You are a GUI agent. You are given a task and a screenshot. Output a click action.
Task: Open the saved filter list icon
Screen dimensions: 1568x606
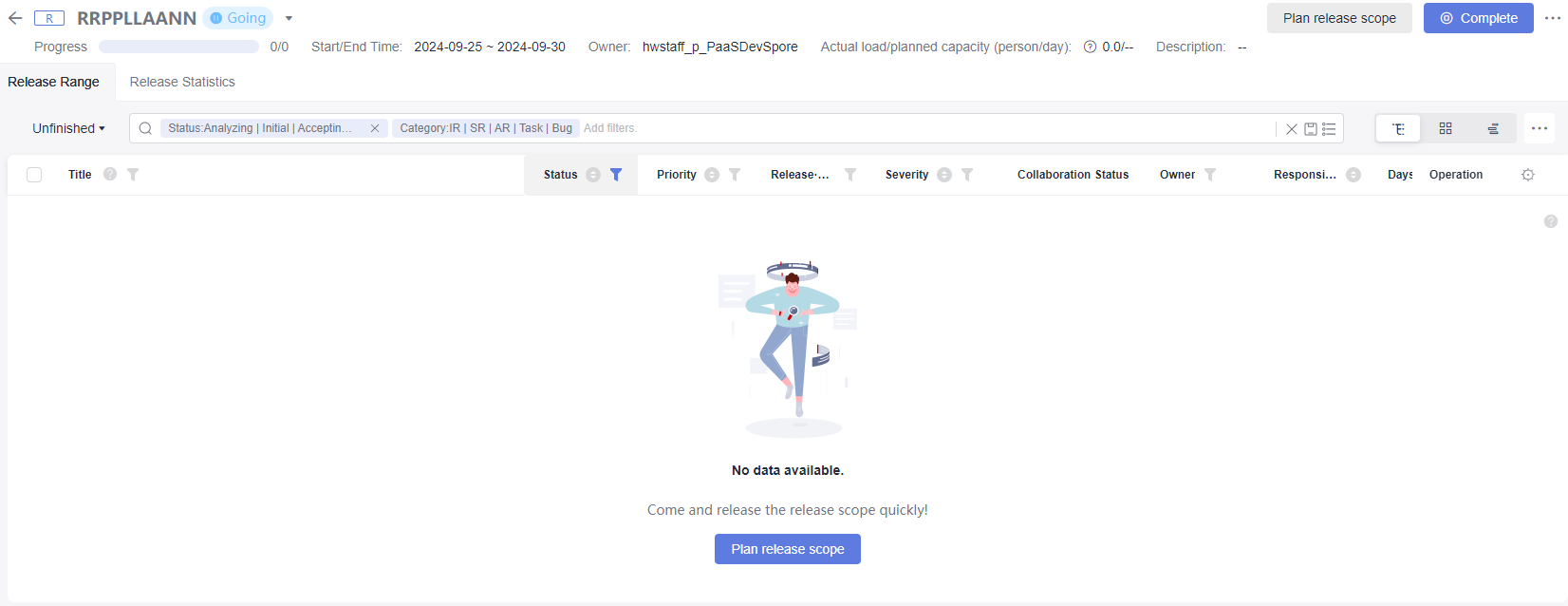click(x=1329, y=129)
